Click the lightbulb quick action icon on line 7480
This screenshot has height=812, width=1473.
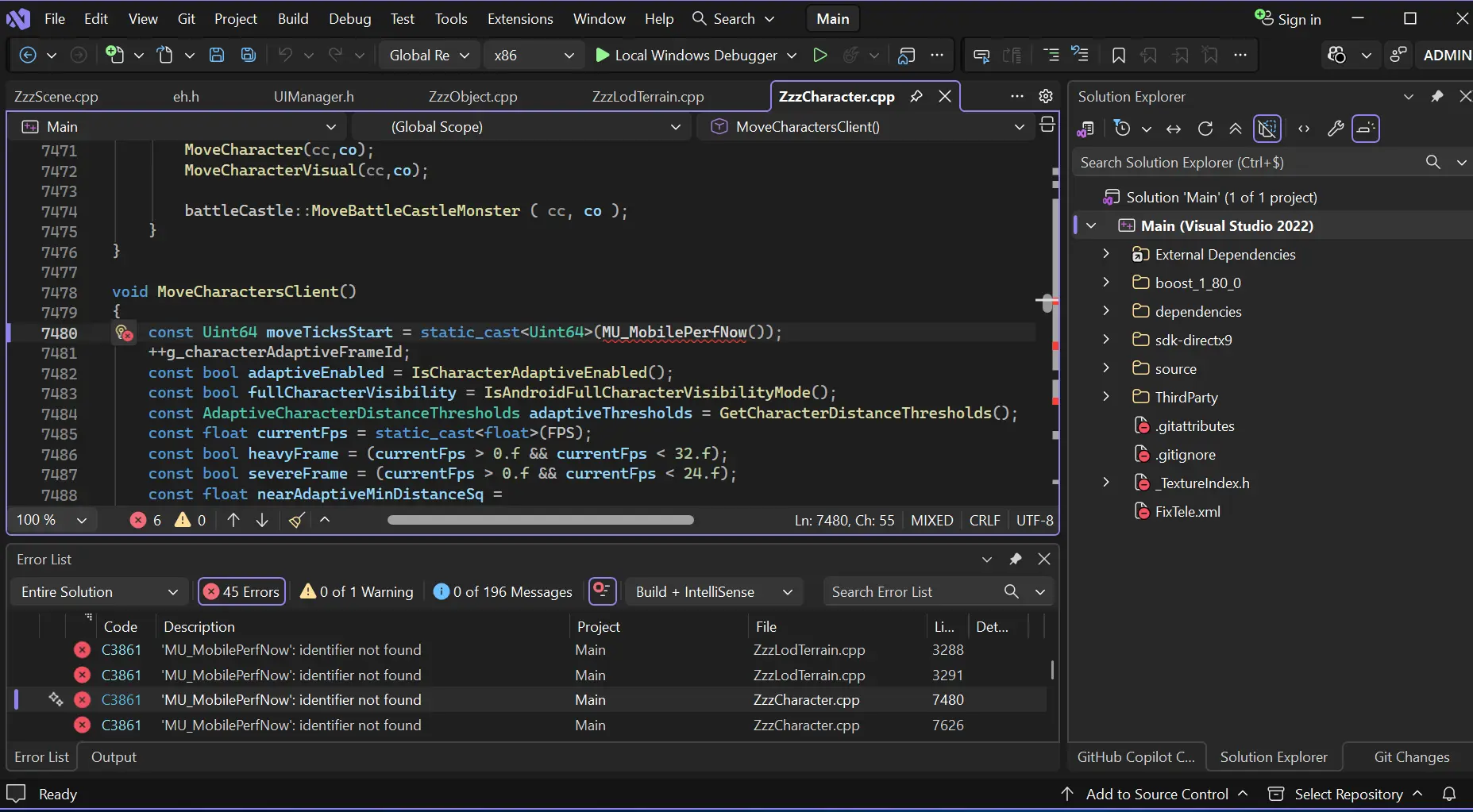point(124,333)
